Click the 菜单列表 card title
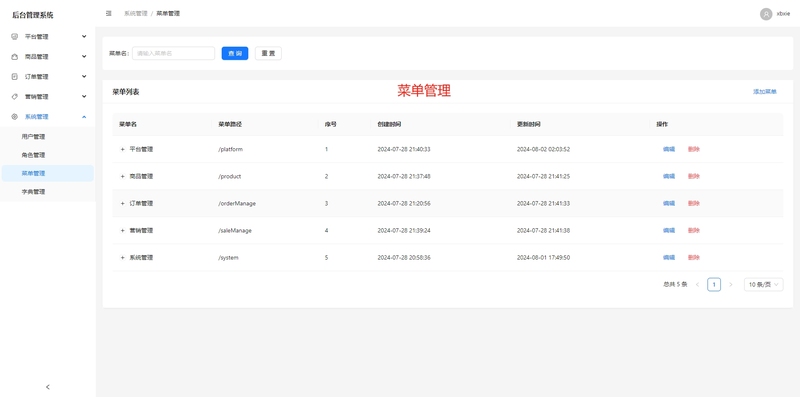The height and width of the screenshot is (397, 800). point(126,92)
